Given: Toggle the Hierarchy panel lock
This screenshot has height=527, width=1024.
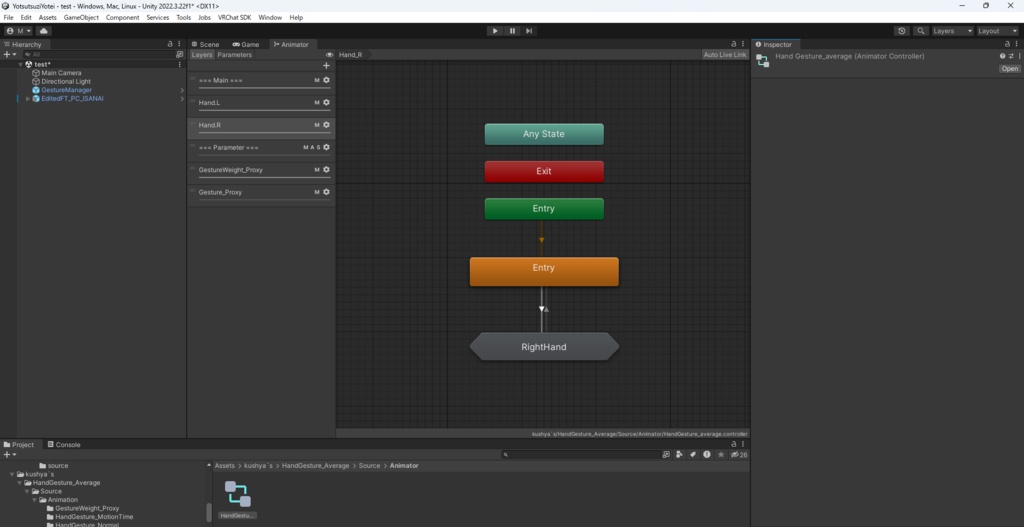Looking at the screenshot, I should [170, 44].
